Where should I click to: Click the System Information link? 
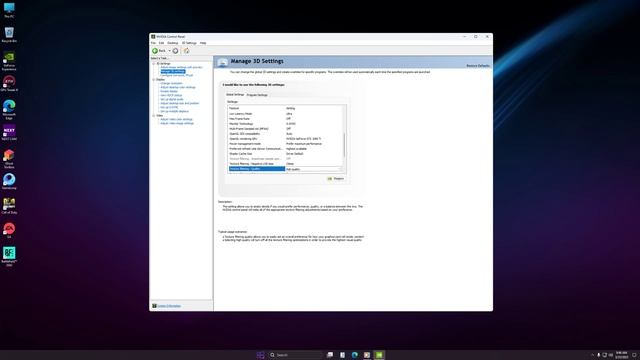tap(169, 306)
